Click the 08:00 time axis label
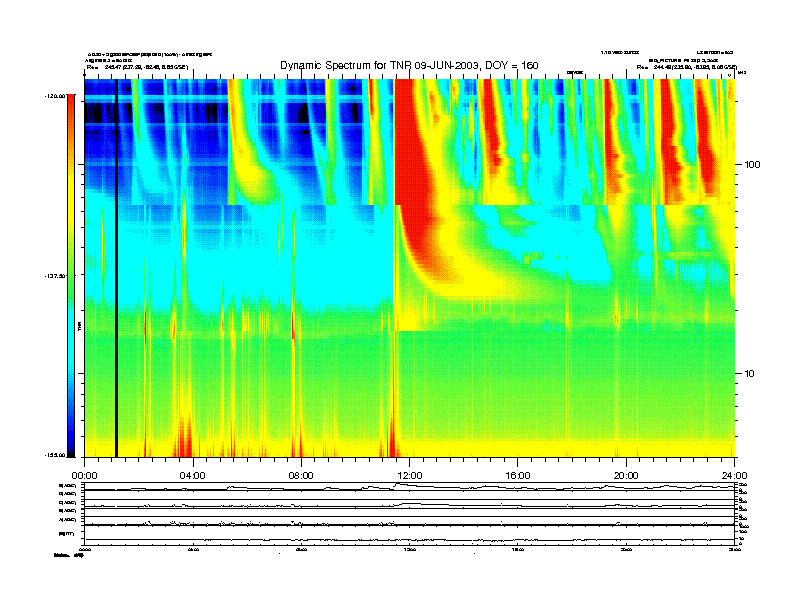The image size is (792, 612). click(x=301, y=476)
